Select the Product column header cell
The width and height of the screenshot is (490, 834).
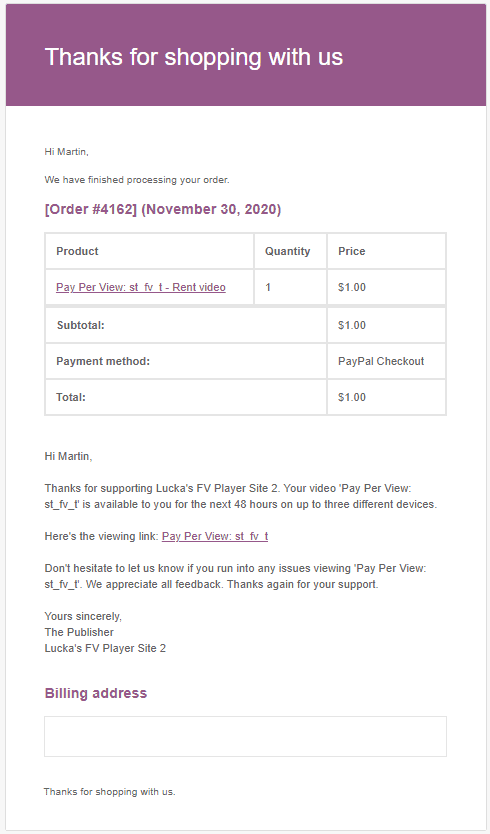pyautogui.click(x=150, y=251)
